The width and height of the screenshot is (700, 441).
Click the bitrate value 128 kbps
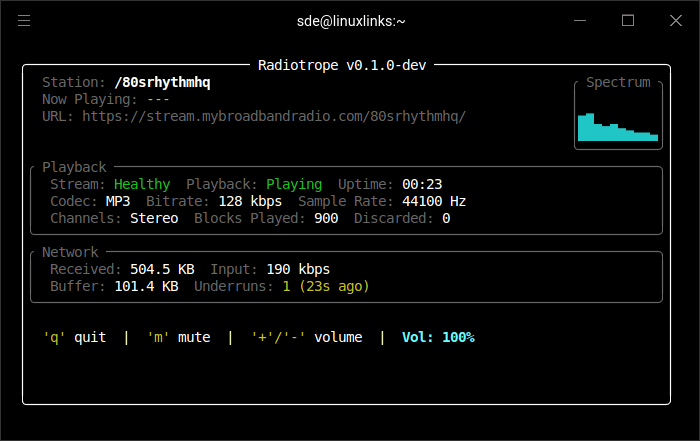tap(250, 201)
